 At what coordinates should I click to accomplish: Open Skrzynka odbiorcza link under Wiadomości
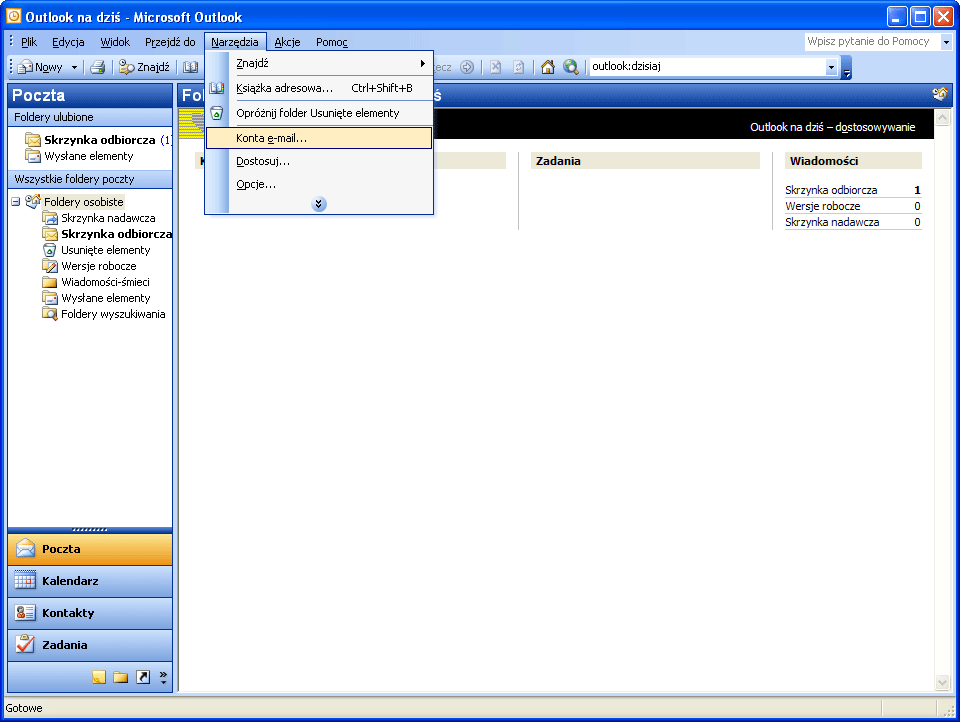pos(831,190)
